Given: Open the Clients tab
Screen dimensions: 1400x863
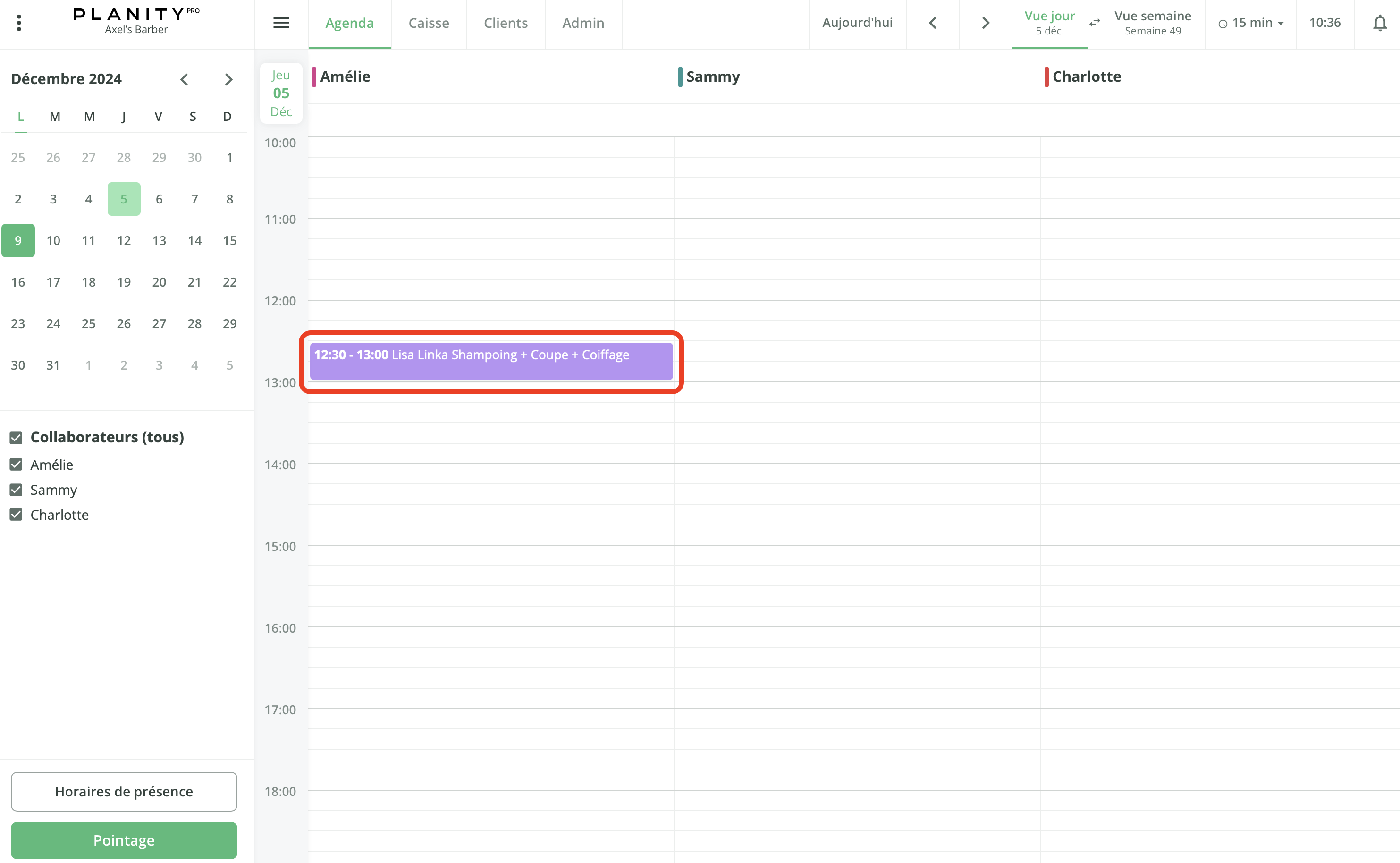Looking at the screenshot, I should point(506,23).
